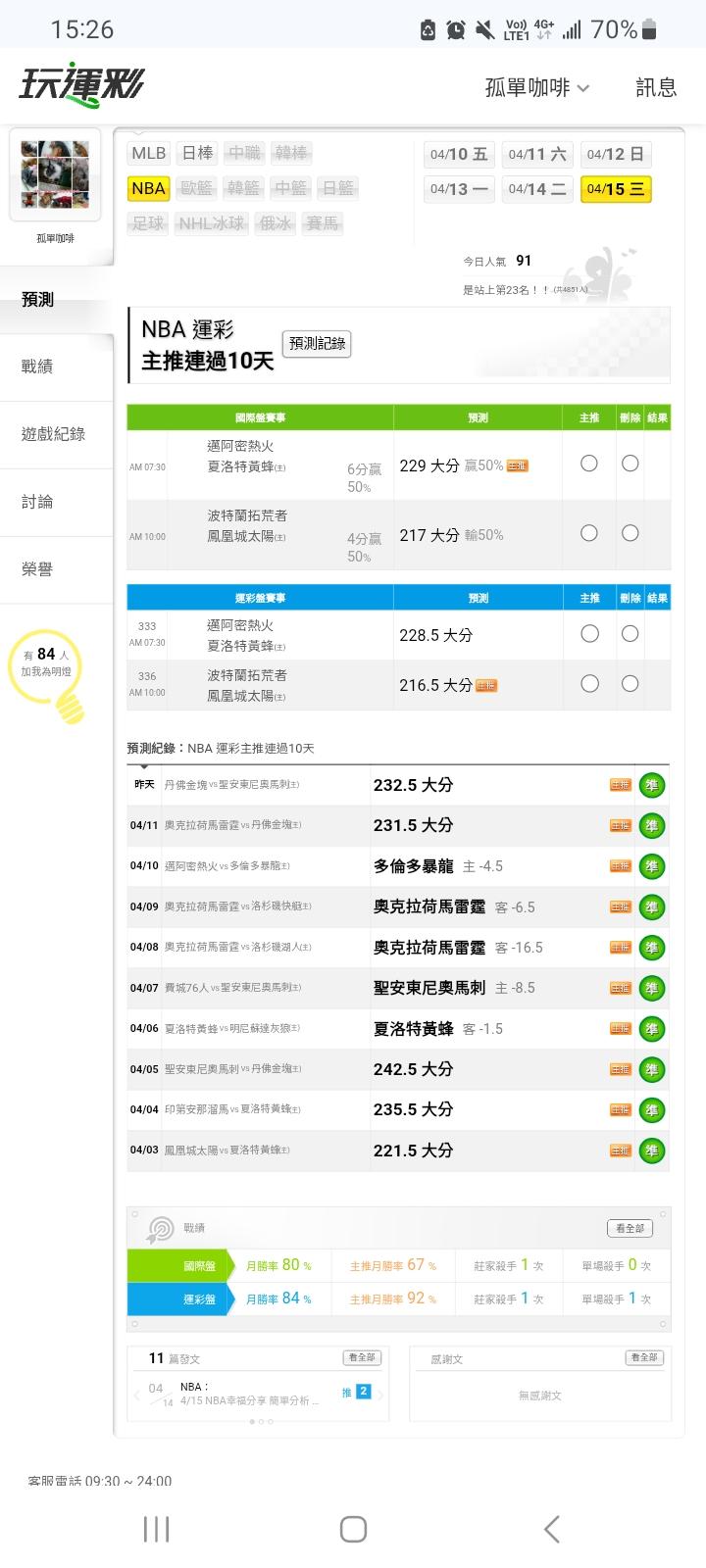Screen dimensions: 706x1568
Task: Click the 戰績 target icon
Action: [x=159, y=1229]
